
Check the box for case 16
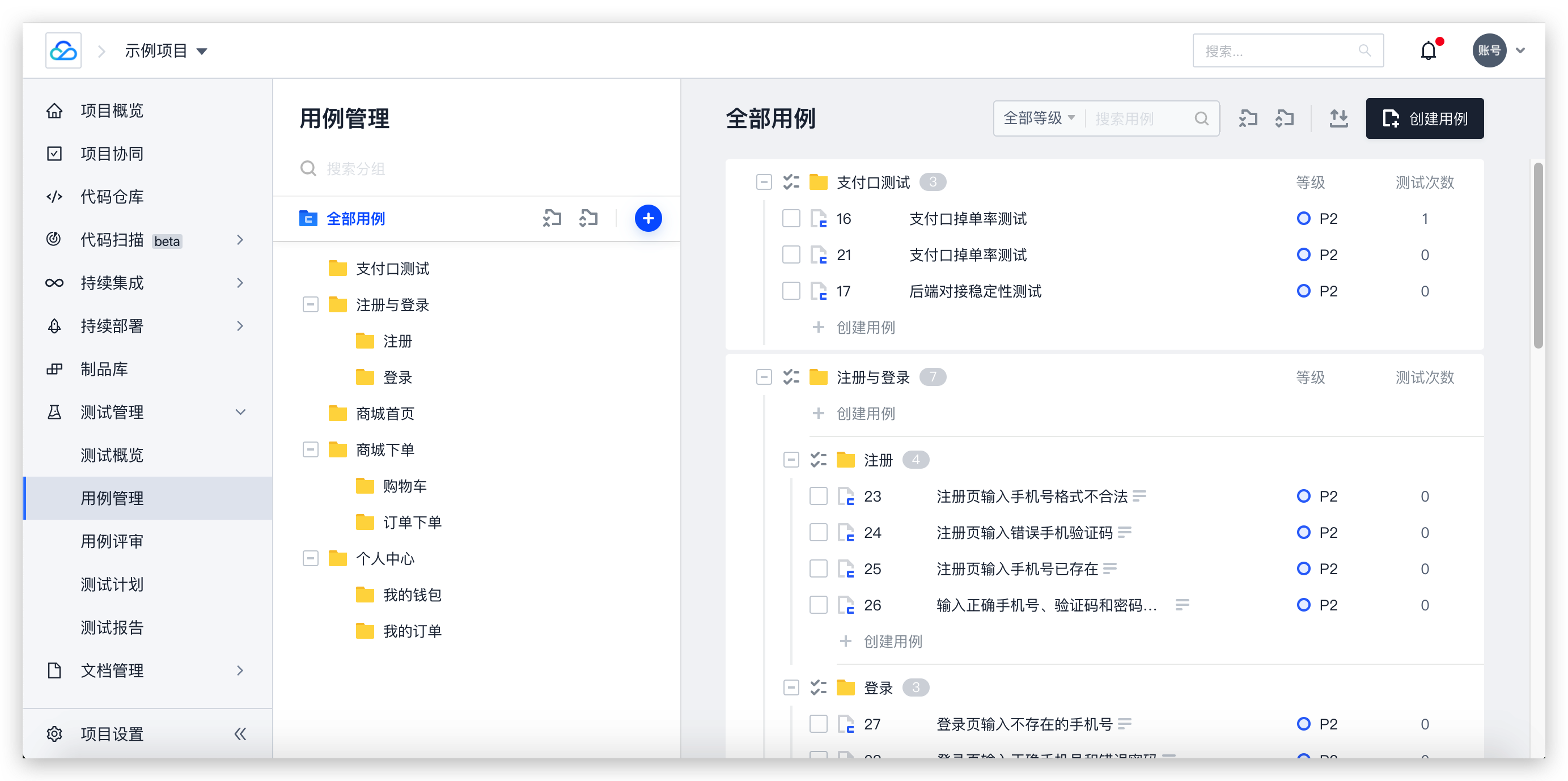coord(791,218)
